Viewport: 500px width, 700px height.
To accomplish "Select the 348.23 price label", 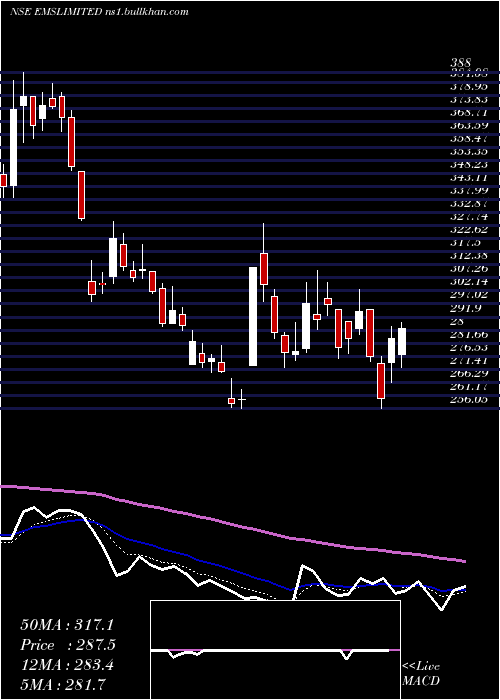I will (468, 164).
